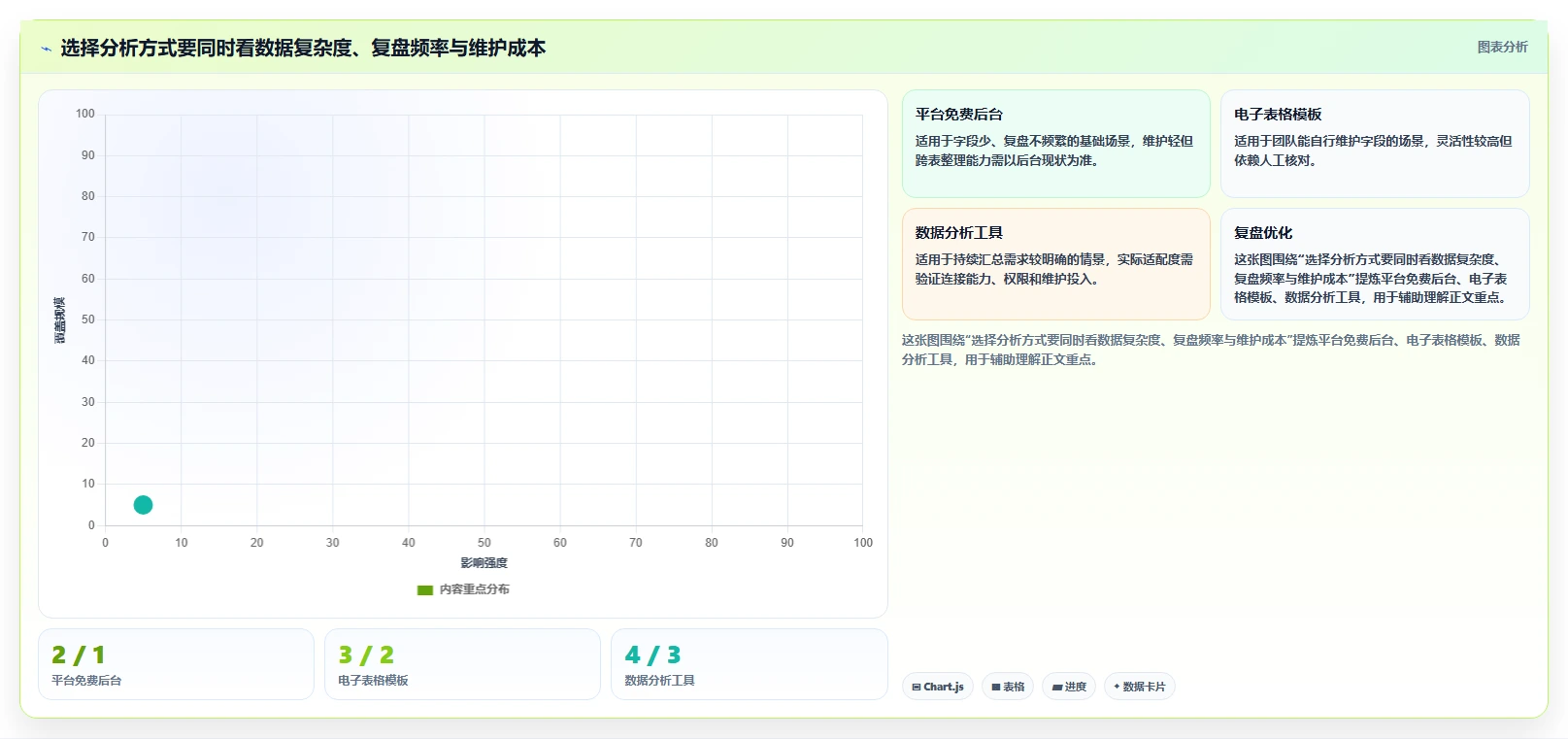Click x-axis tick label 50

pos(484,543)
